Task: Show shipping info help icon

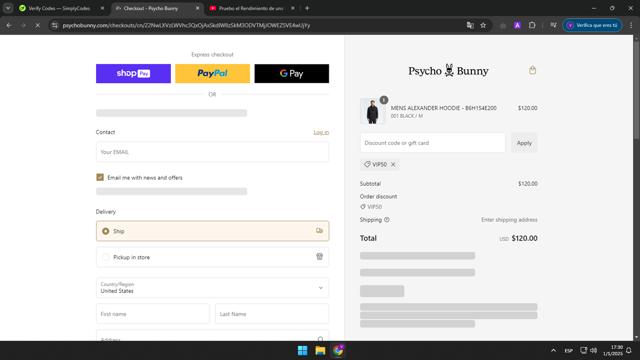Action: (x=387, y=220)
